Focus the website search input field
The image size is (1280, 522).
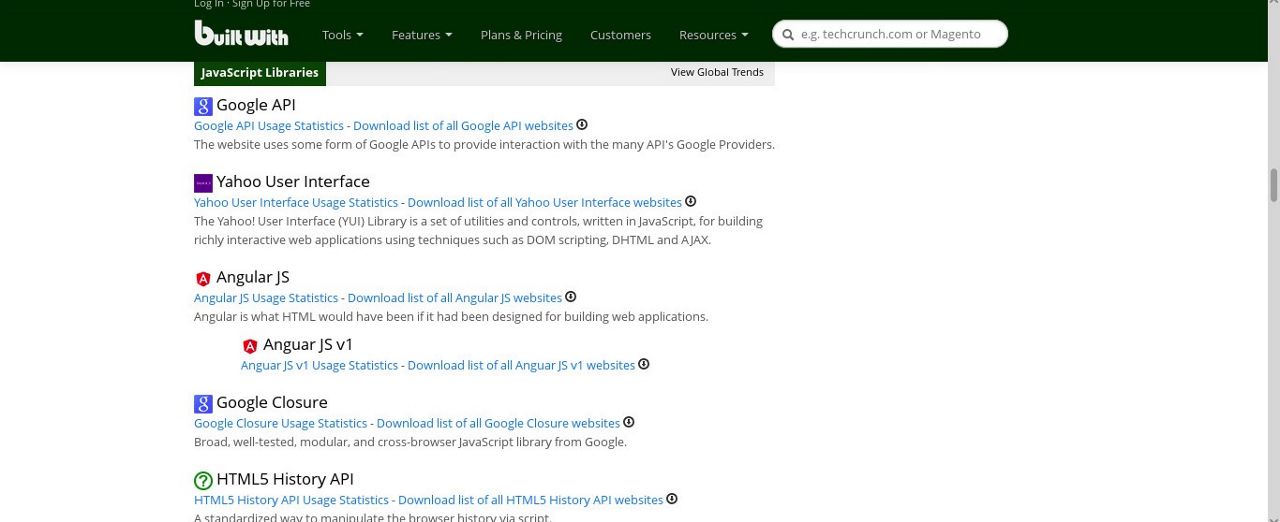pyautogui.click(x=890, y=34)
